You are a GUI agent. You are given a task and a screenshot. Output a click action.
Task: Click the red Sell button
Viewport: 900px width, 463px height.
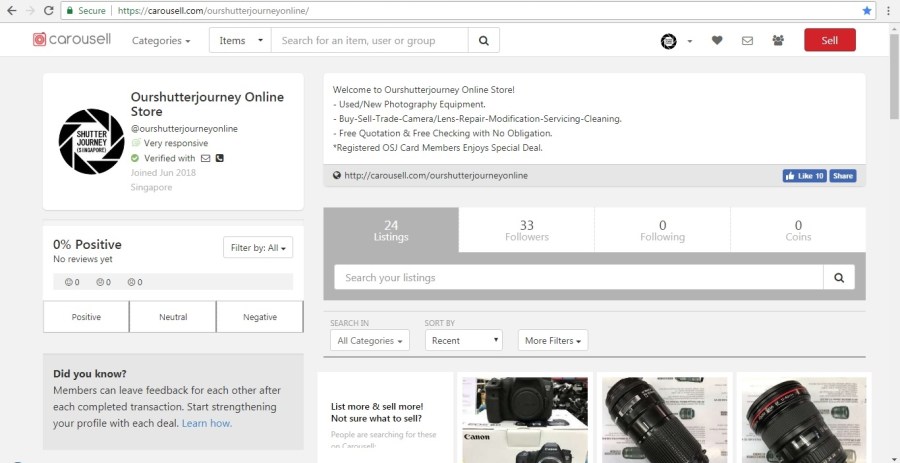click(x=829, y=40)
